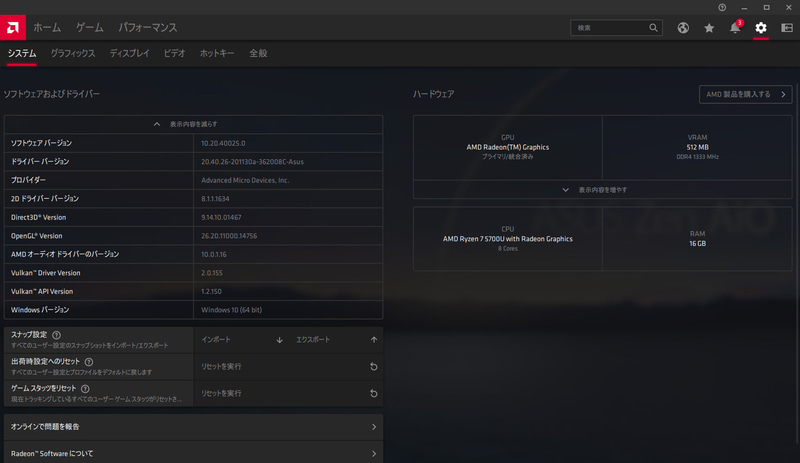Select Vulkan Driver Version value 2.0.155
This screenshot has height=463, width=800.
click(x=212, y=273)
